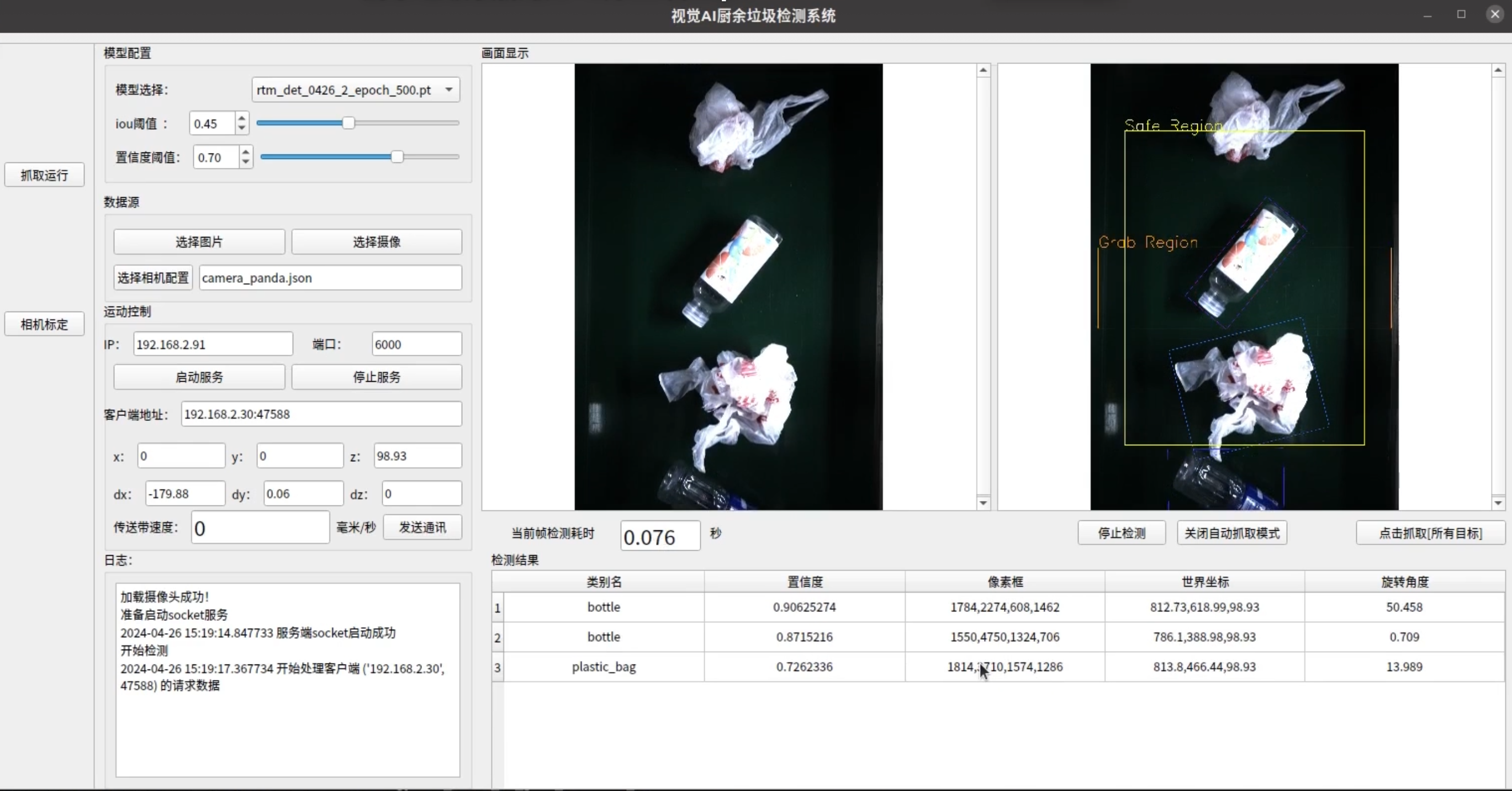The height and width of the screenshot is (791, 1512).
Task: Click the dx field showing -179.88
Action: [x=185, y=494]
